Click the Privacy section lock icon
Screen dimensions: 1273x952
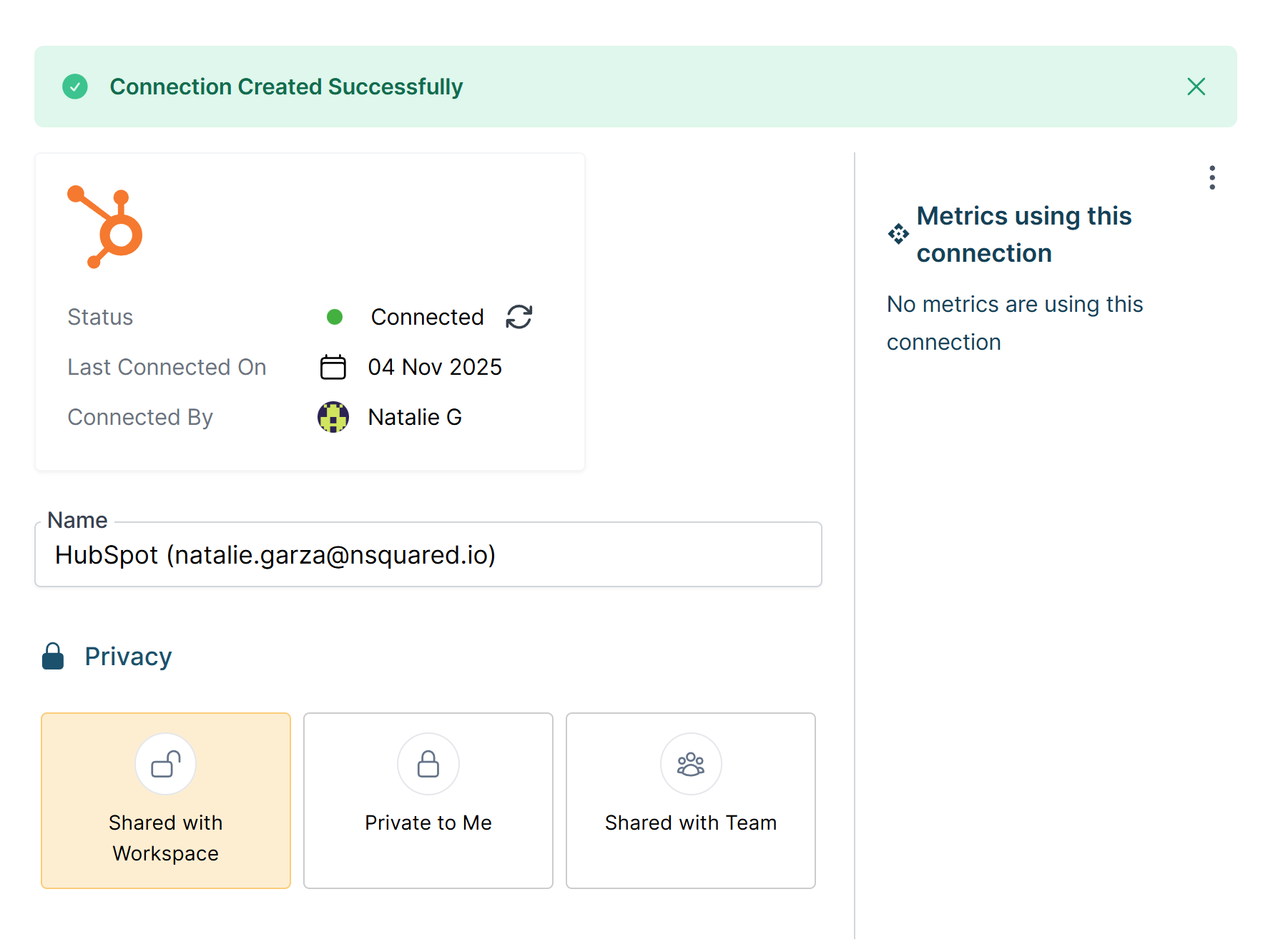click(53, 656)
